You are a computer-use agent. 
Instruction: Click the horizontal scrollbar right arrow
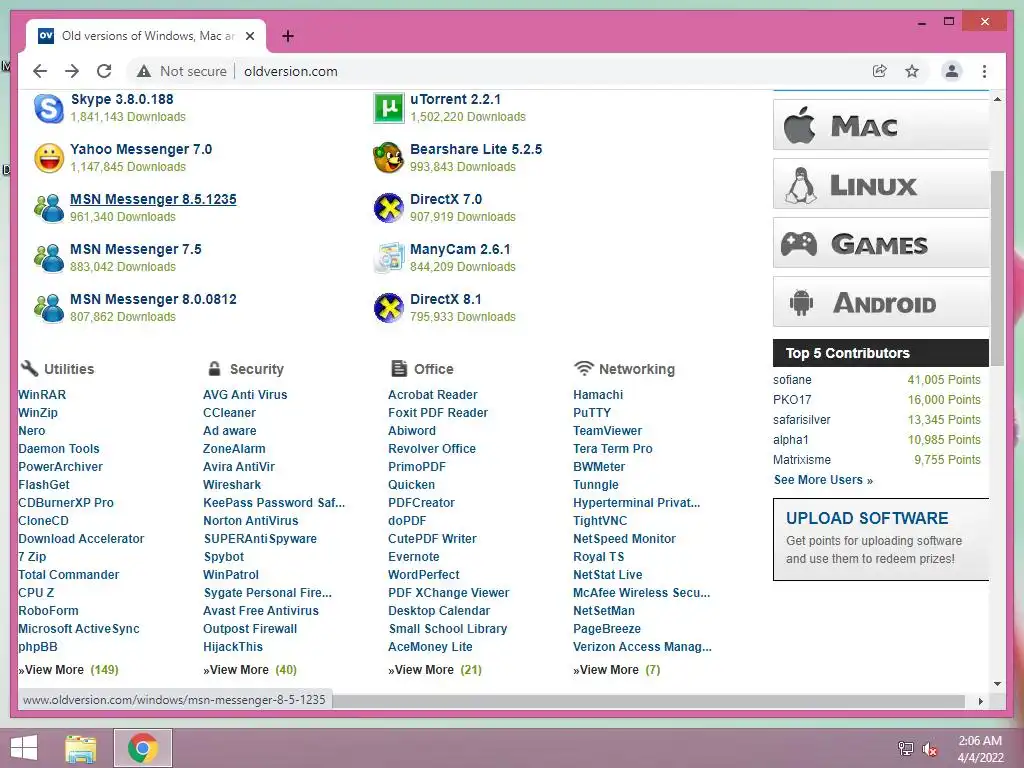point(980,701)
